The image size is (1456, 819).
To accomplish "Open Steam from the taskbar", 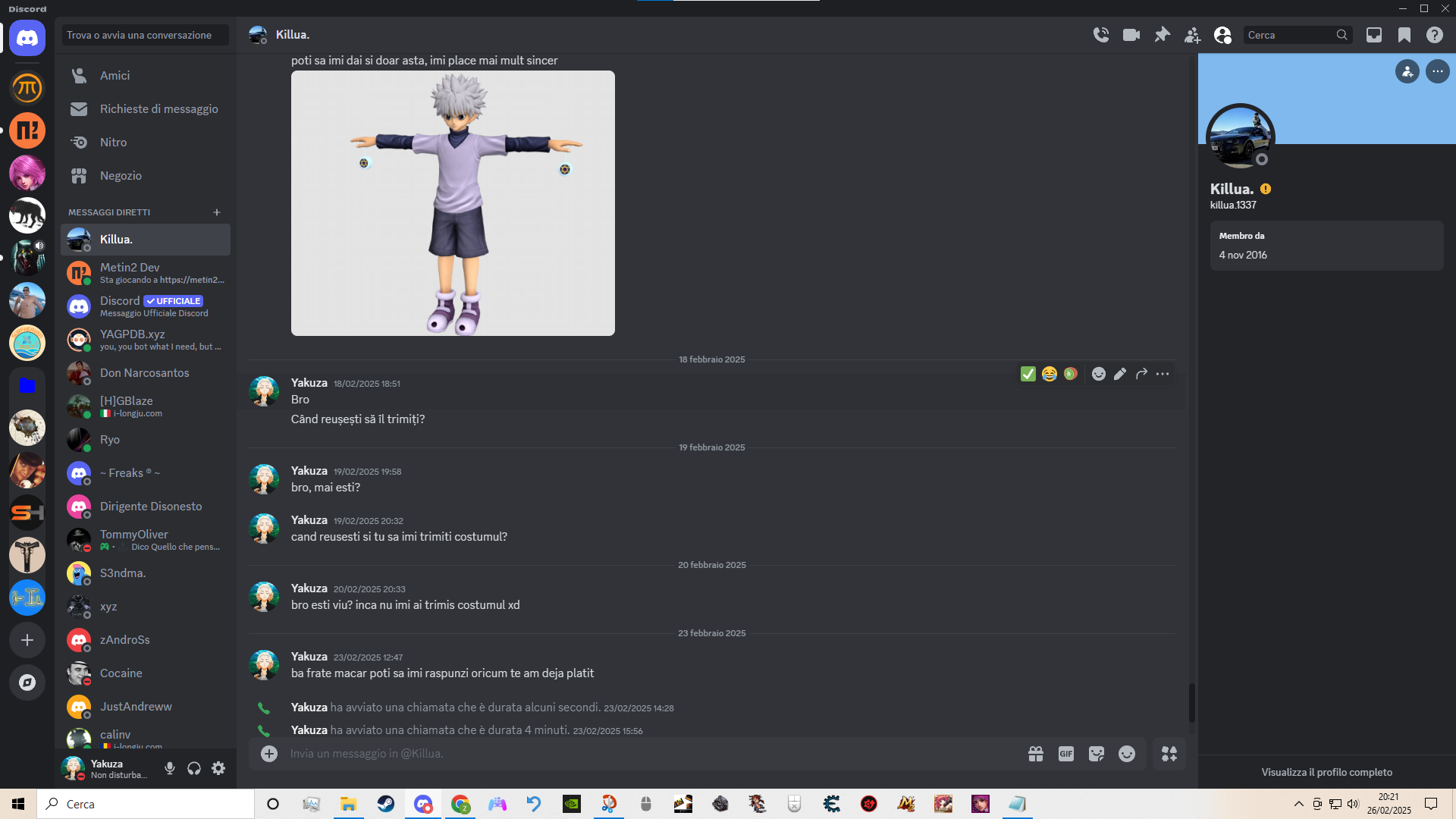I will [386, 804].
